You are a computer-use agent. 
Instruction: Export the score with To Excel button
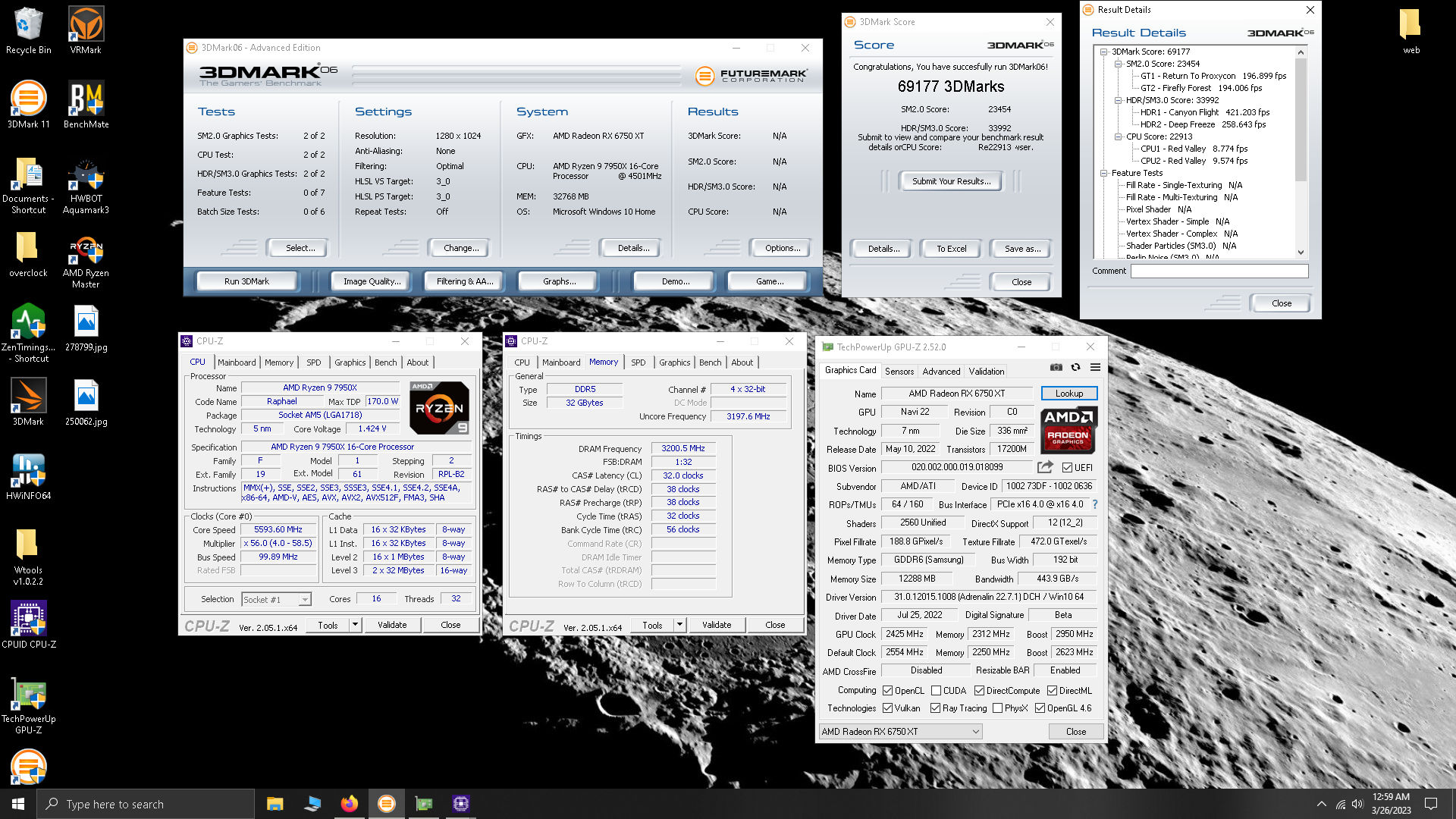[x=951, y=249]
